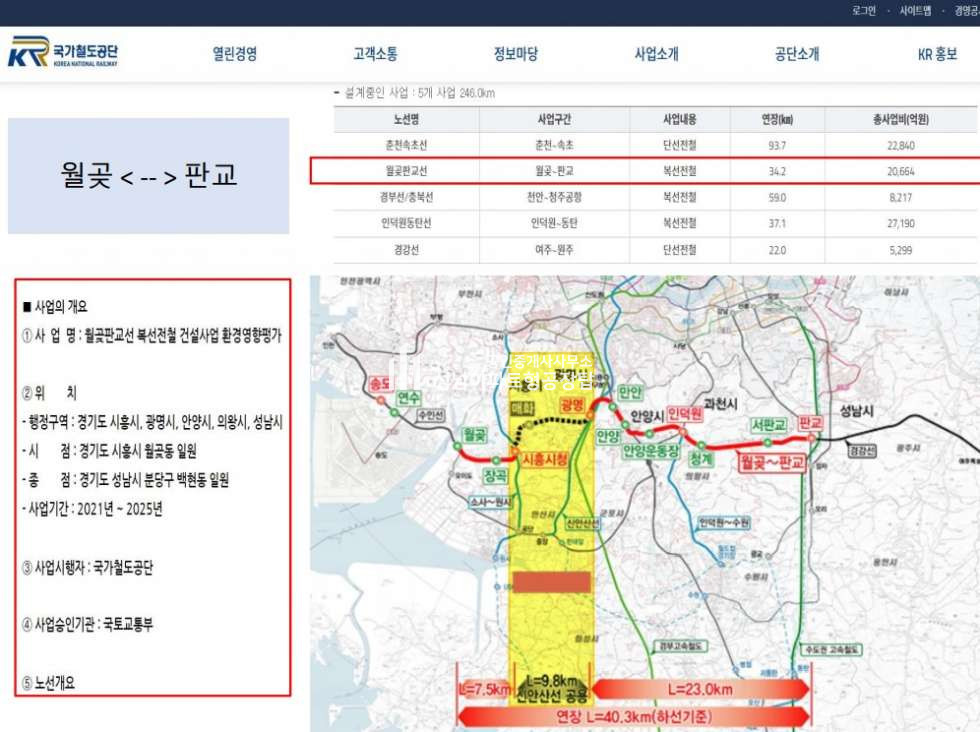Open the 사업소개 menu
980x732 pixels.
tap(656, 54)
